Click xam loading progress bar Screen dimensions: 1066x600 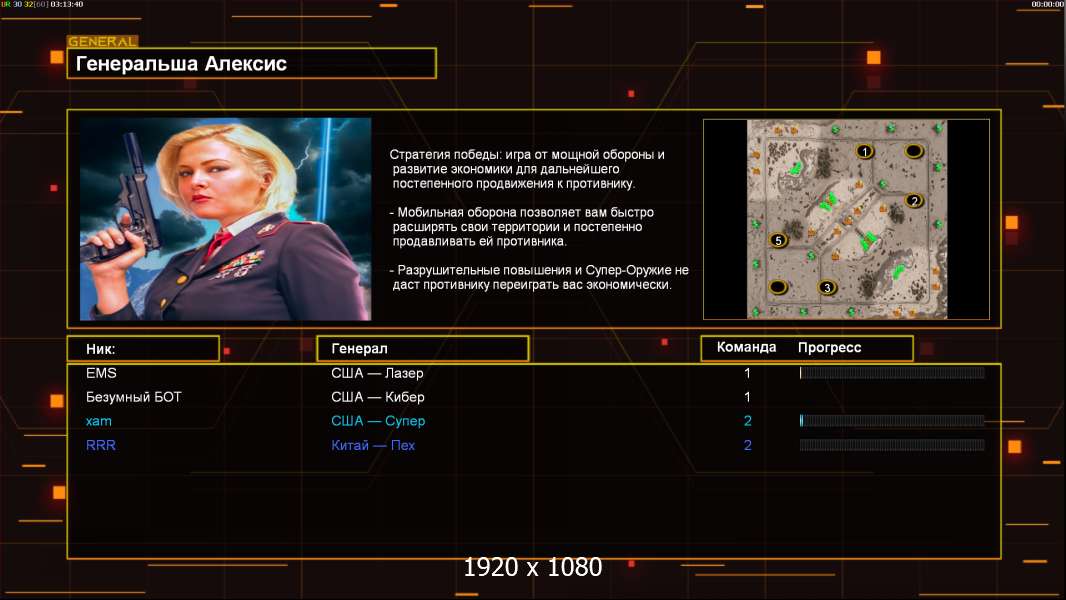coord(892,421)
